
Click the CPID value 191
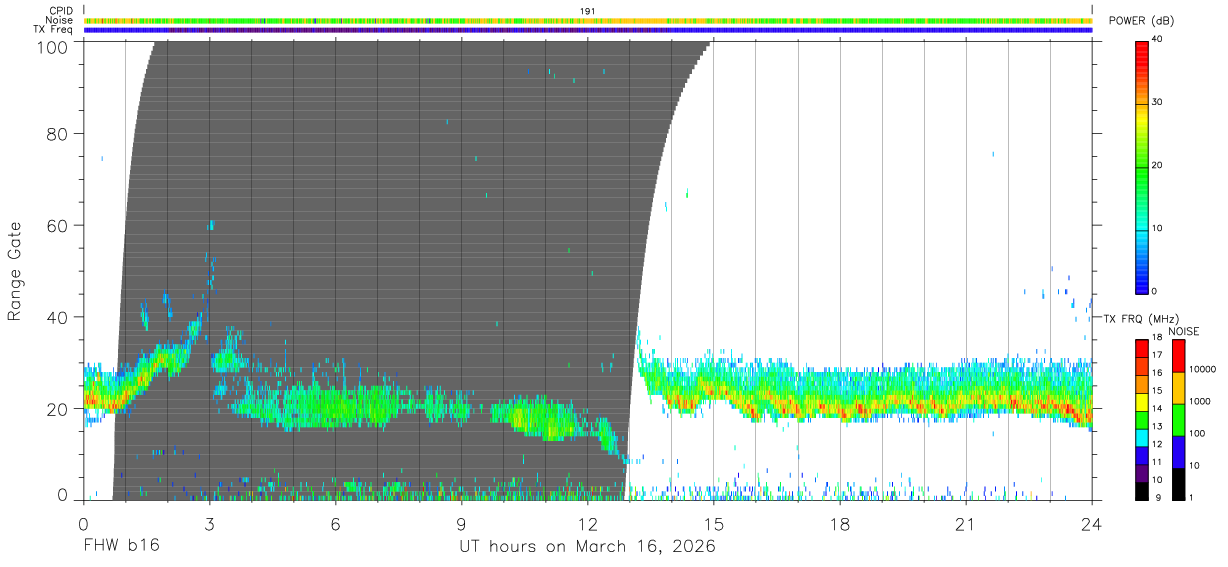click(x=588, y=11)
